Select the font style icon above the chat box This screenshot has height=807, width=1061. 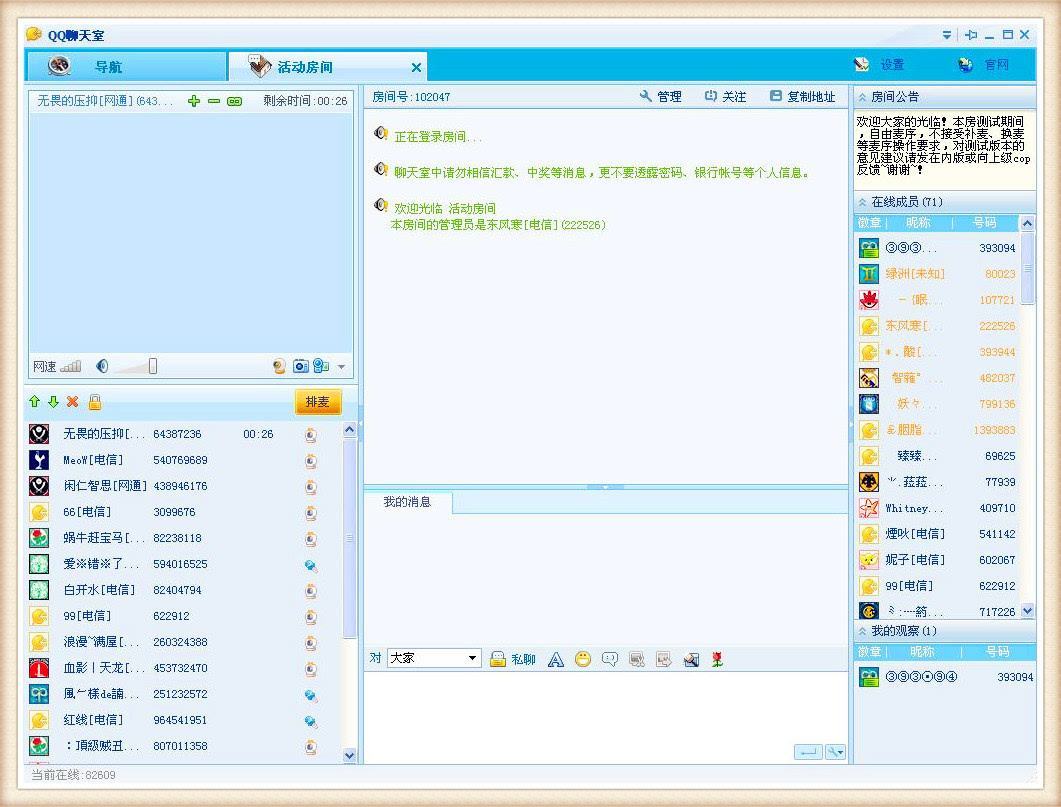pos(556,659)
